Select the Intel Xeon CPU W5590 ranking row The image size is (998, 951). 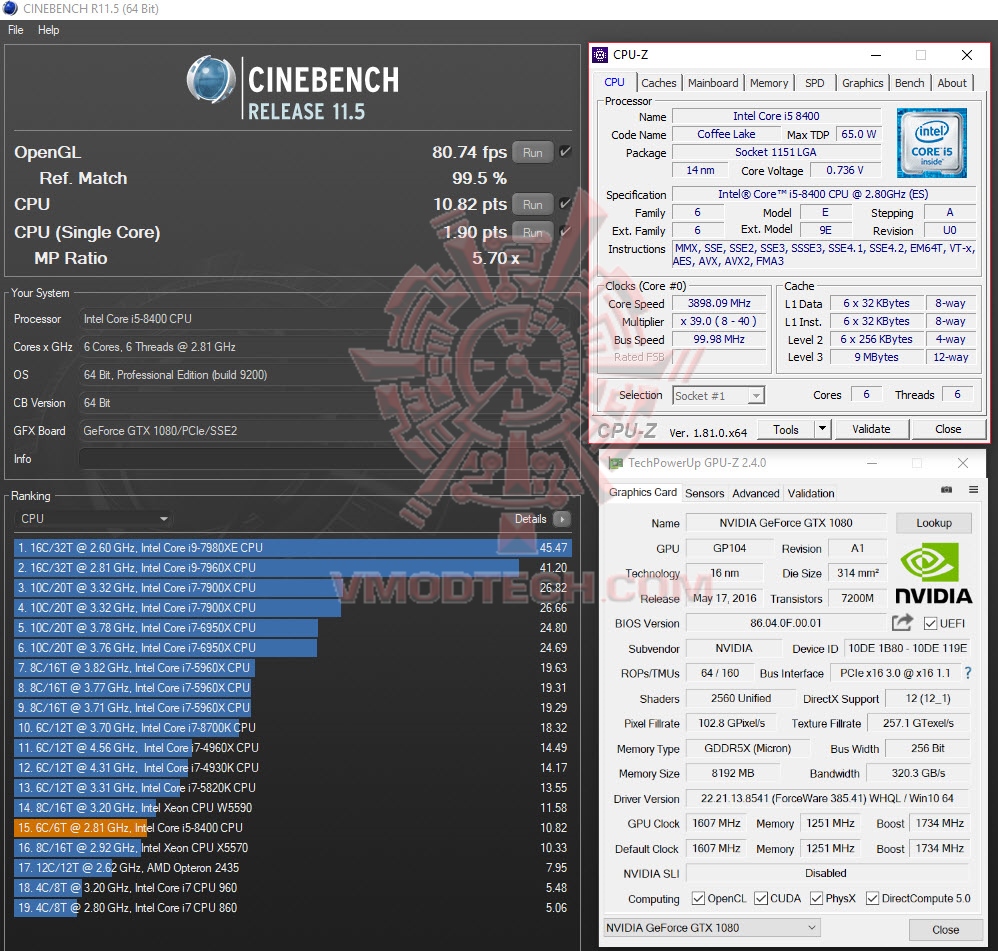[x=292, y=808]
